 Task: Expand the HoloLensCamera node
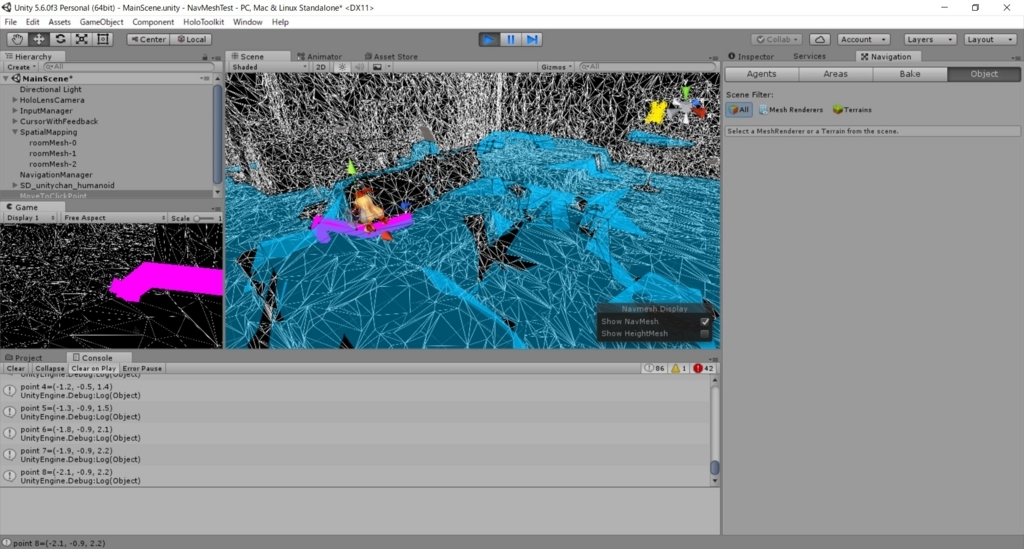click(14, 100)
